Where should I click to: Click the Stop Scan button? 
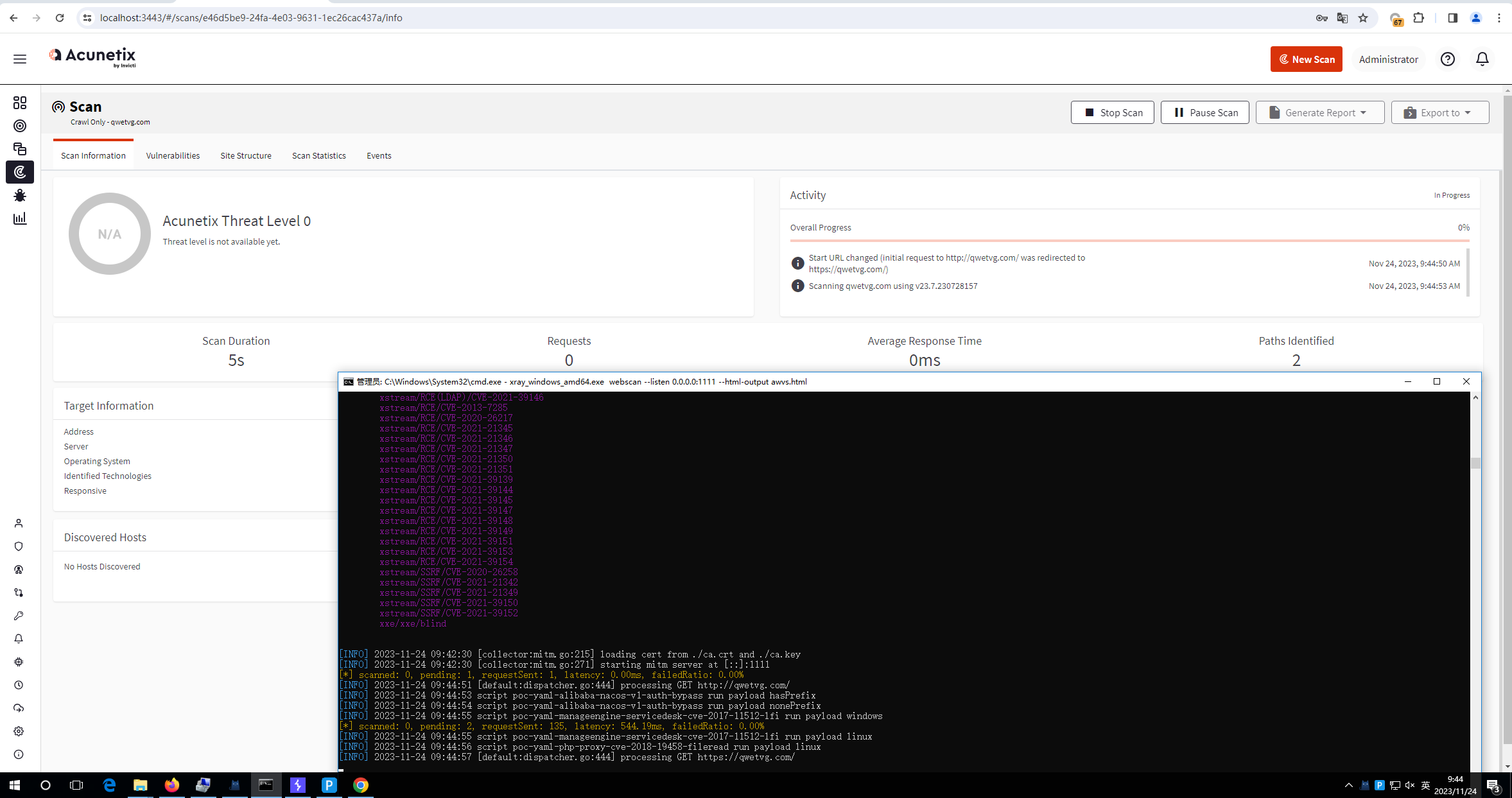(x=1113, y=112)
